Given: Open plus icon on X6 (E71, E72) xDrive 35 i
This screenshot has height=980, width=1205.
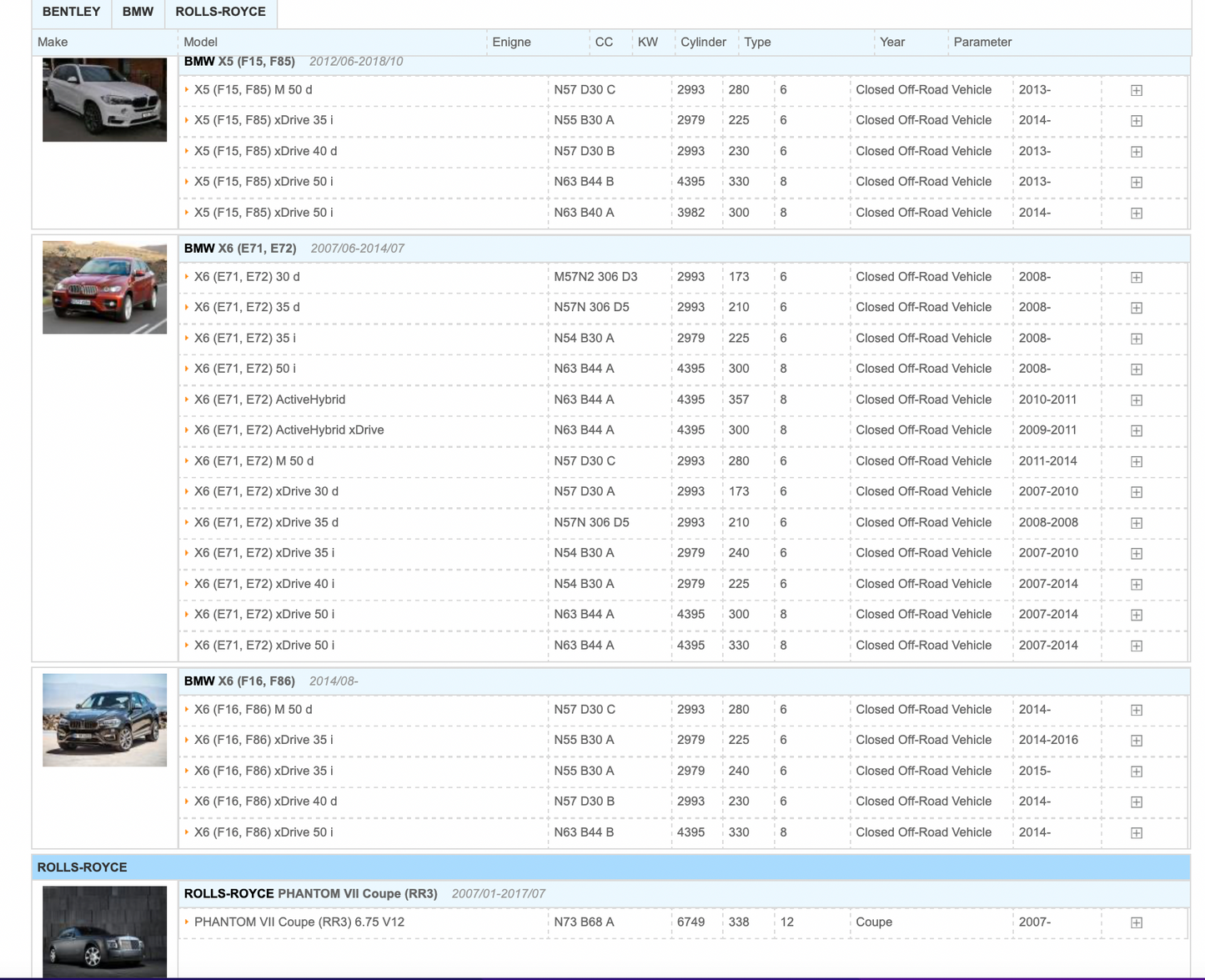Looking at the screenshot, I should 1137,553.
